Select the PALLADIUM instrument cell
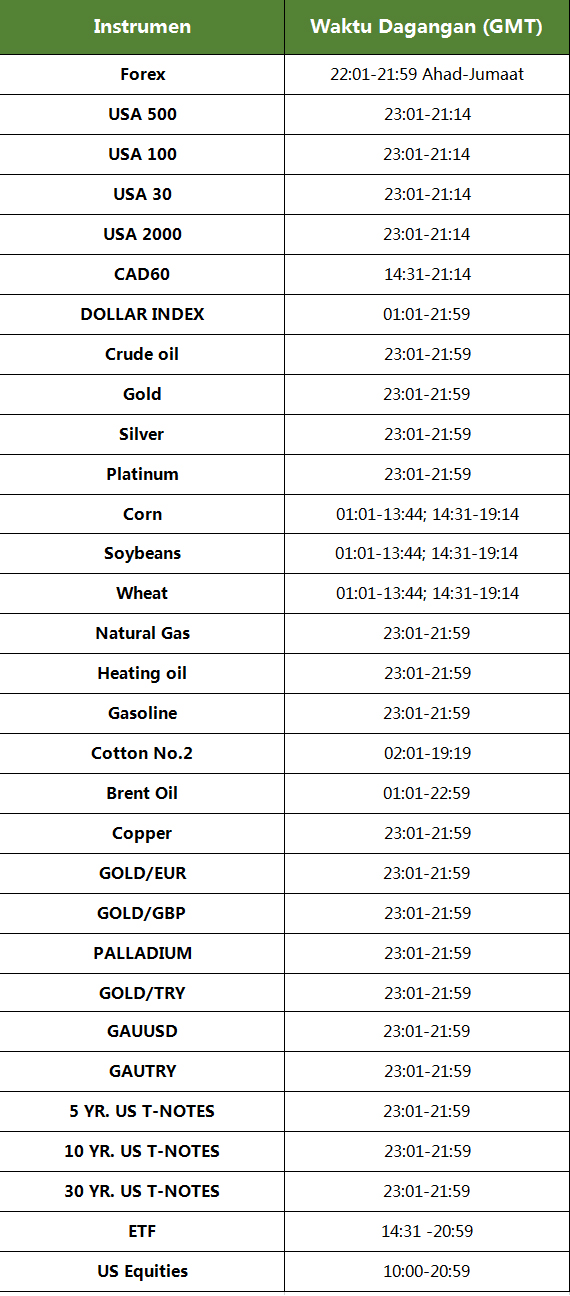Image resolution: width=570 pixels, height=1296 pixels. coord(142,953)
